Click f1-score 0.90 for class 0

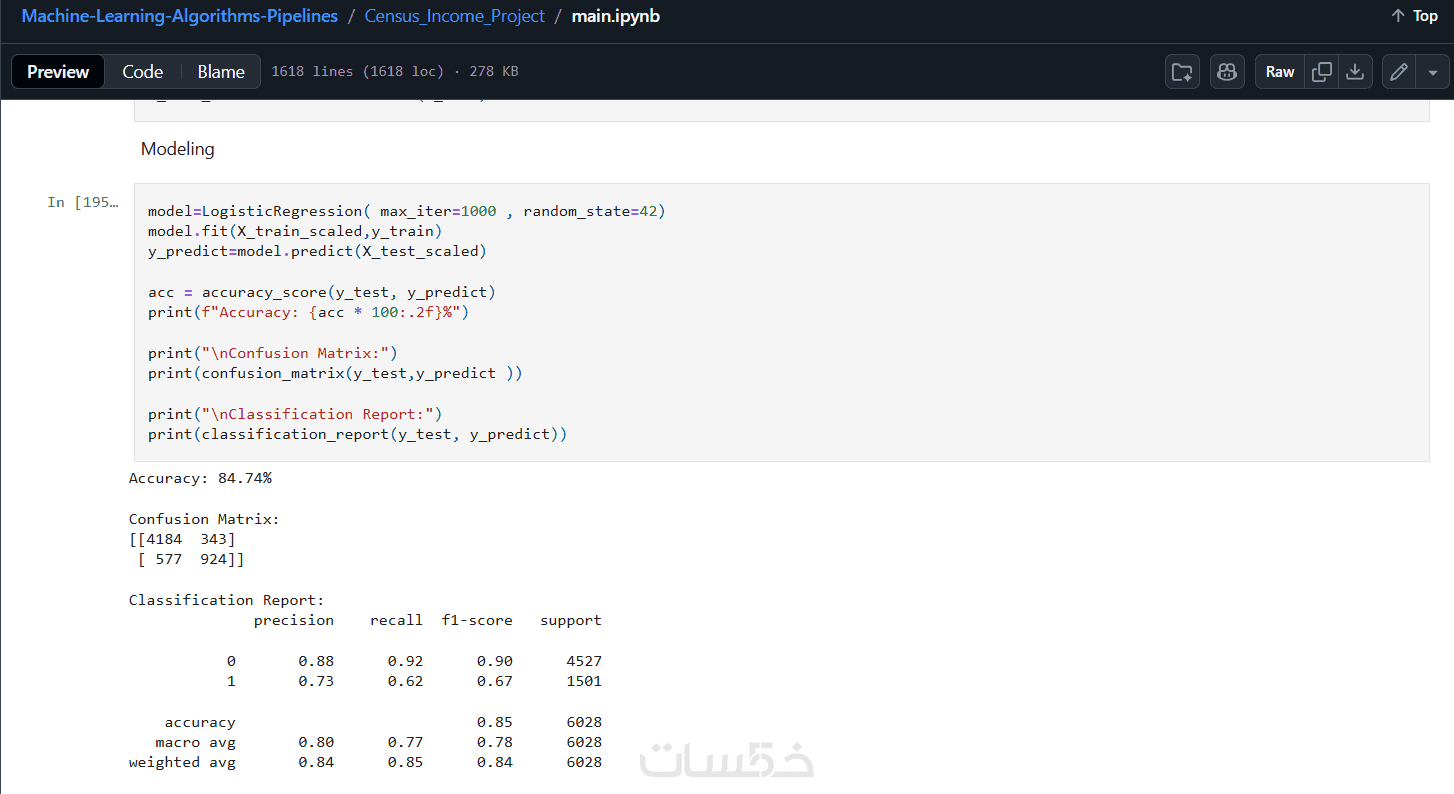pos(495,661)
